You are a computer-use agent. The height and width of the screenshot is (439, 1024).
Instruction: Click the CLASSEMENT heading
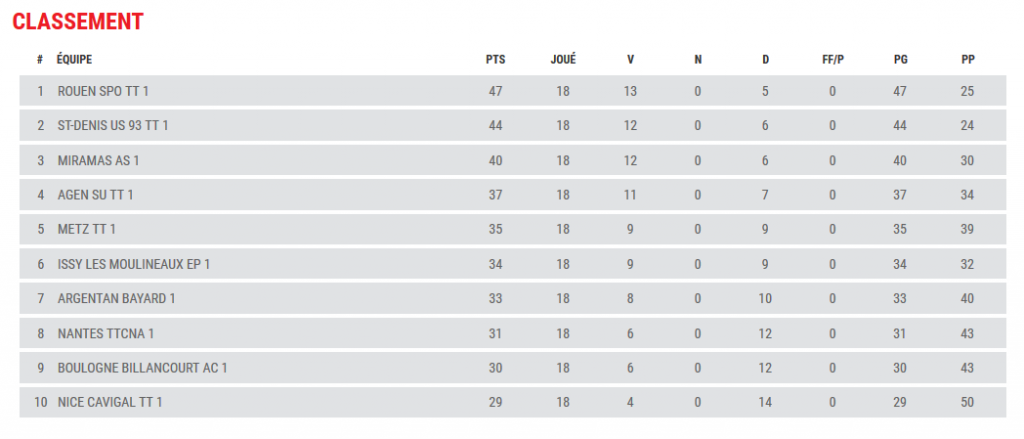pyautogui.click(x=77, y=21)
